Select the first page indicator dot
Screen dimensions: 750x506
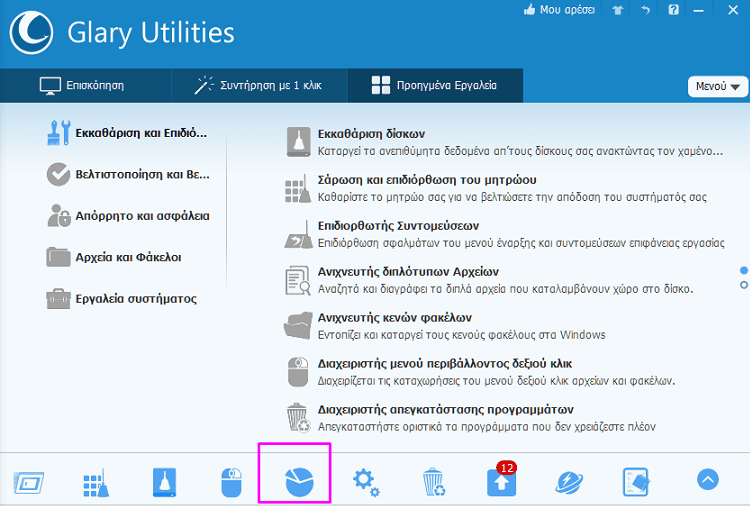click(x=744, y=271)
